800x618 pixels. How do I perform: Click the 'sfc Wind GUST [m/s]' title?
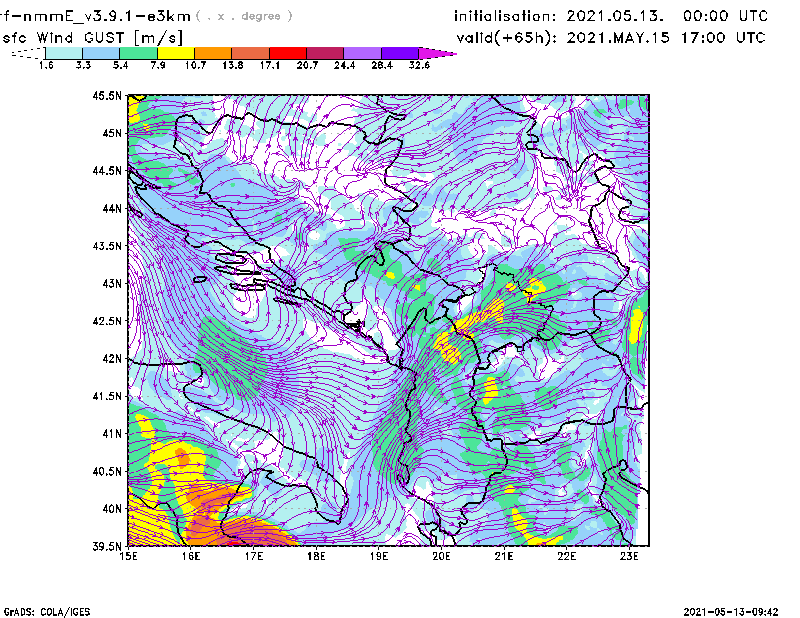coord(92,38)
